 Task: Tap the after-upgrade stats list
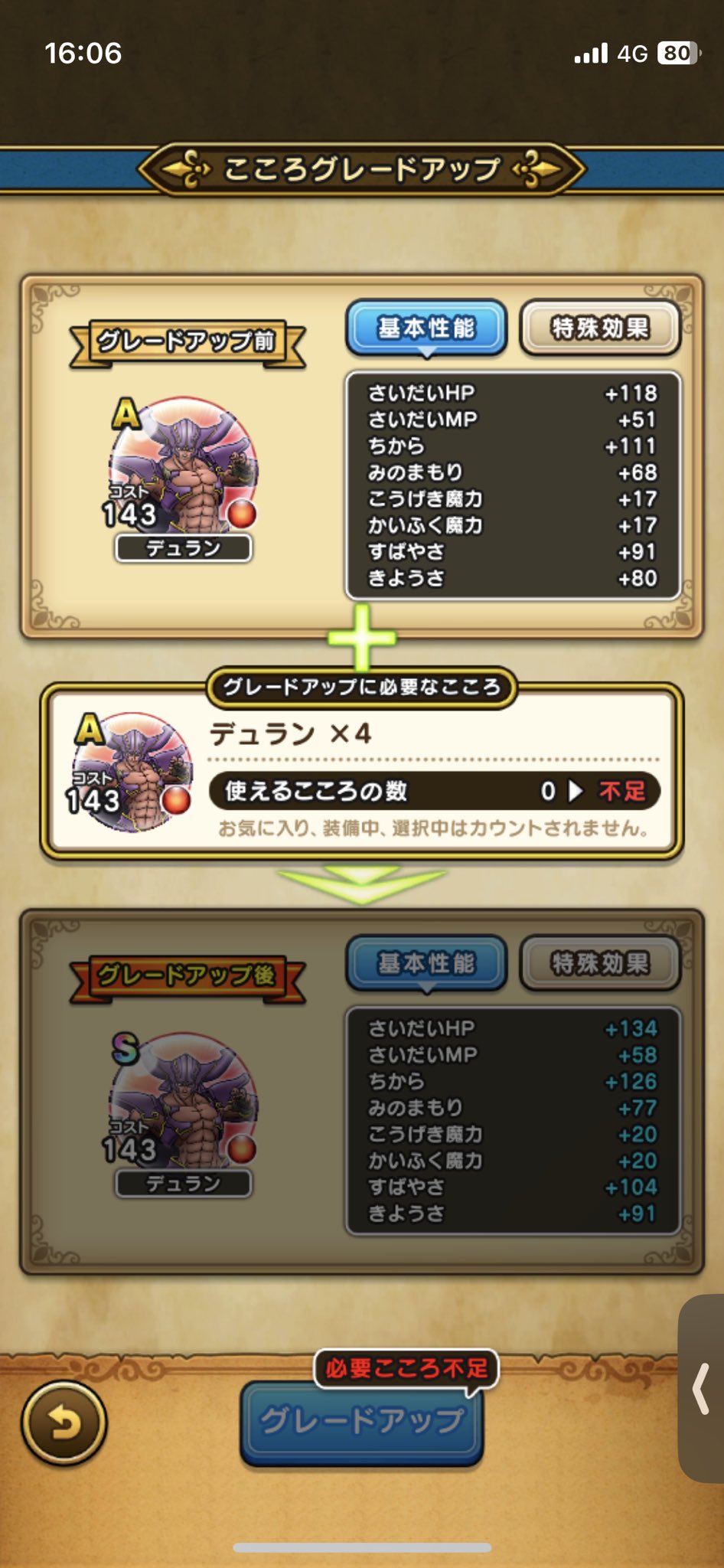coord(513,1121)
